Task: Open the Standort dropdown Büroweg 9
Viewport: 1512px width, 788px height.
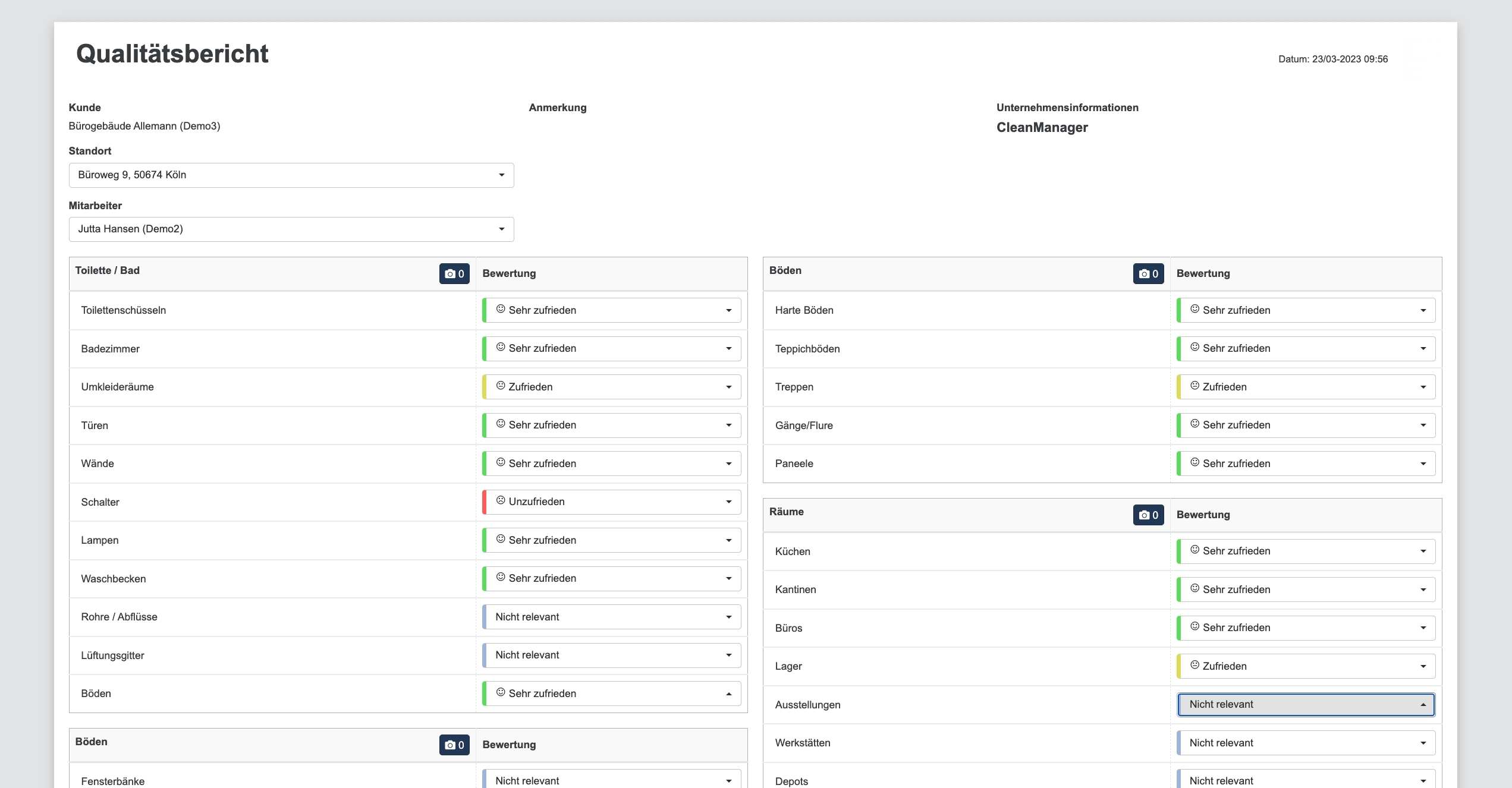Action: (291, 175)
